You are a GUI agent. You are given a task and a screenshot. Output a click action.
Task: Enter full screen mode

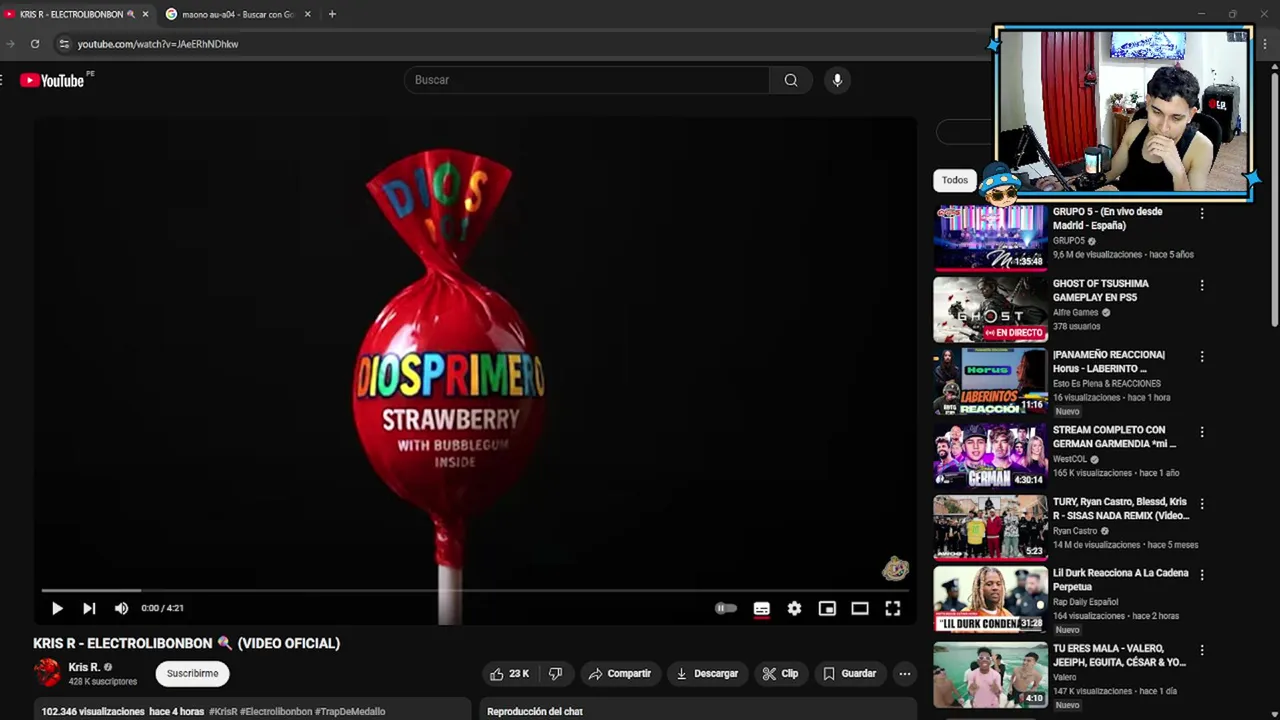click(x=893, y=608)
